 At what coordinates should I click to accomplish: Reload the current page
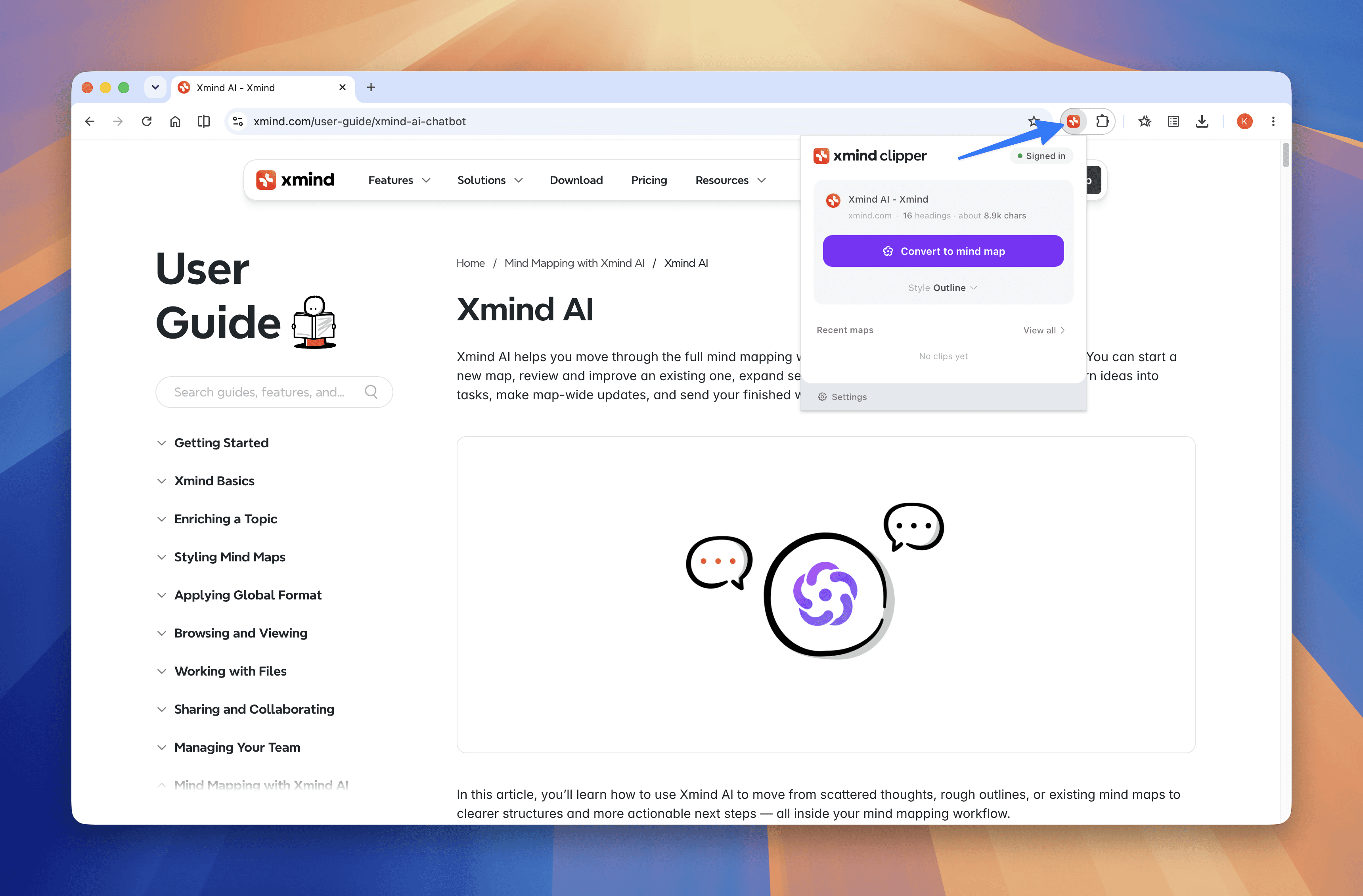pos(147,121)
